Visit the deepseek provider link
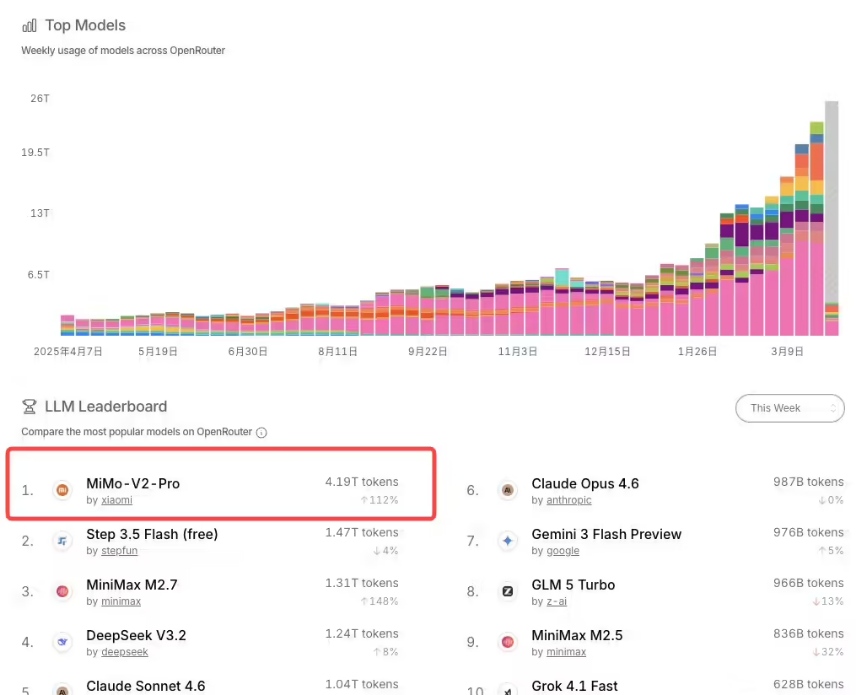856x695 pixels. pos(125,652)
